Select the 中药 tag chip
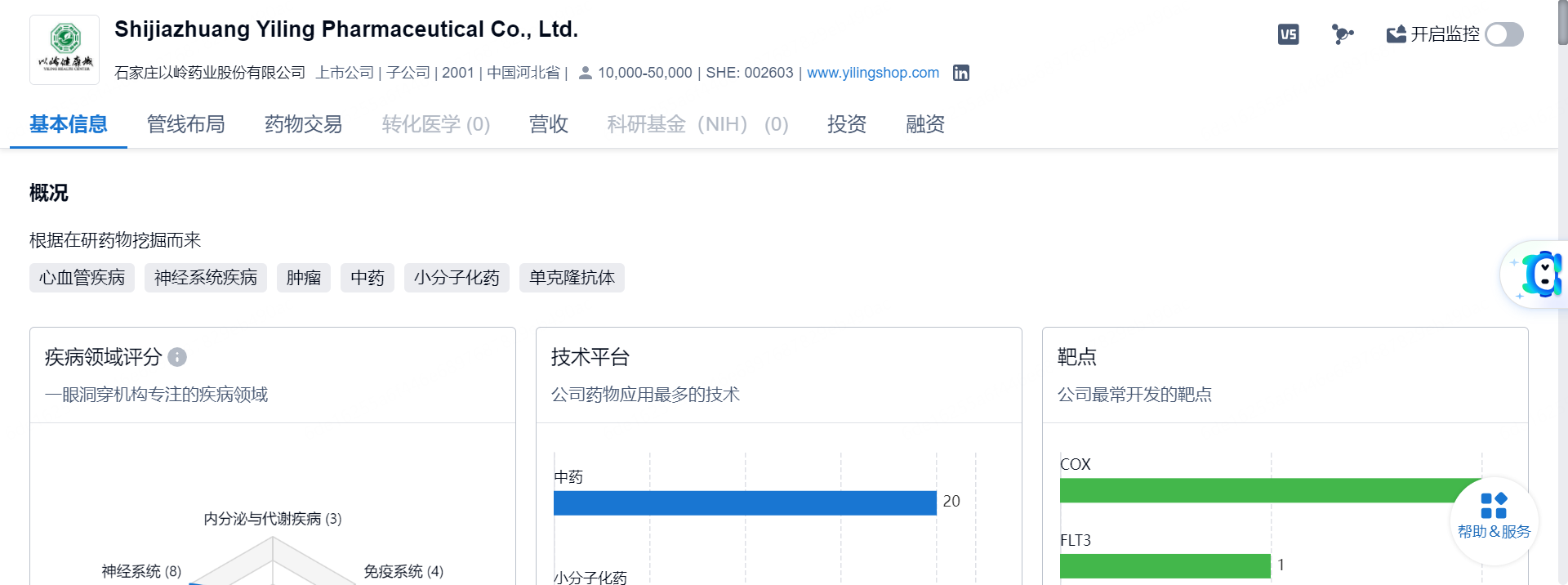The width and height of the screenshot is (1568, 585). coord(367,278)
